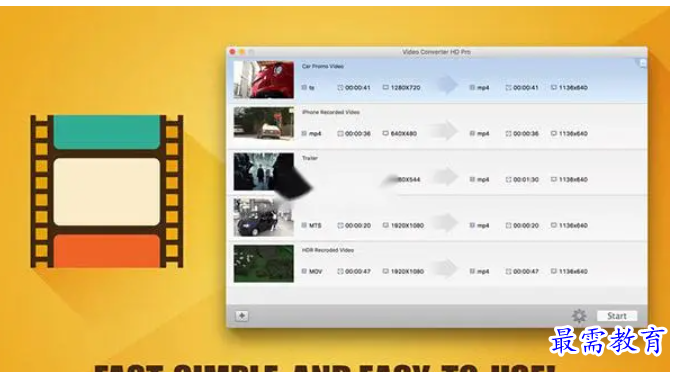673x372 pixels.
Task: Select the Trailer video thumbnail
Action: tap(264, 172)
